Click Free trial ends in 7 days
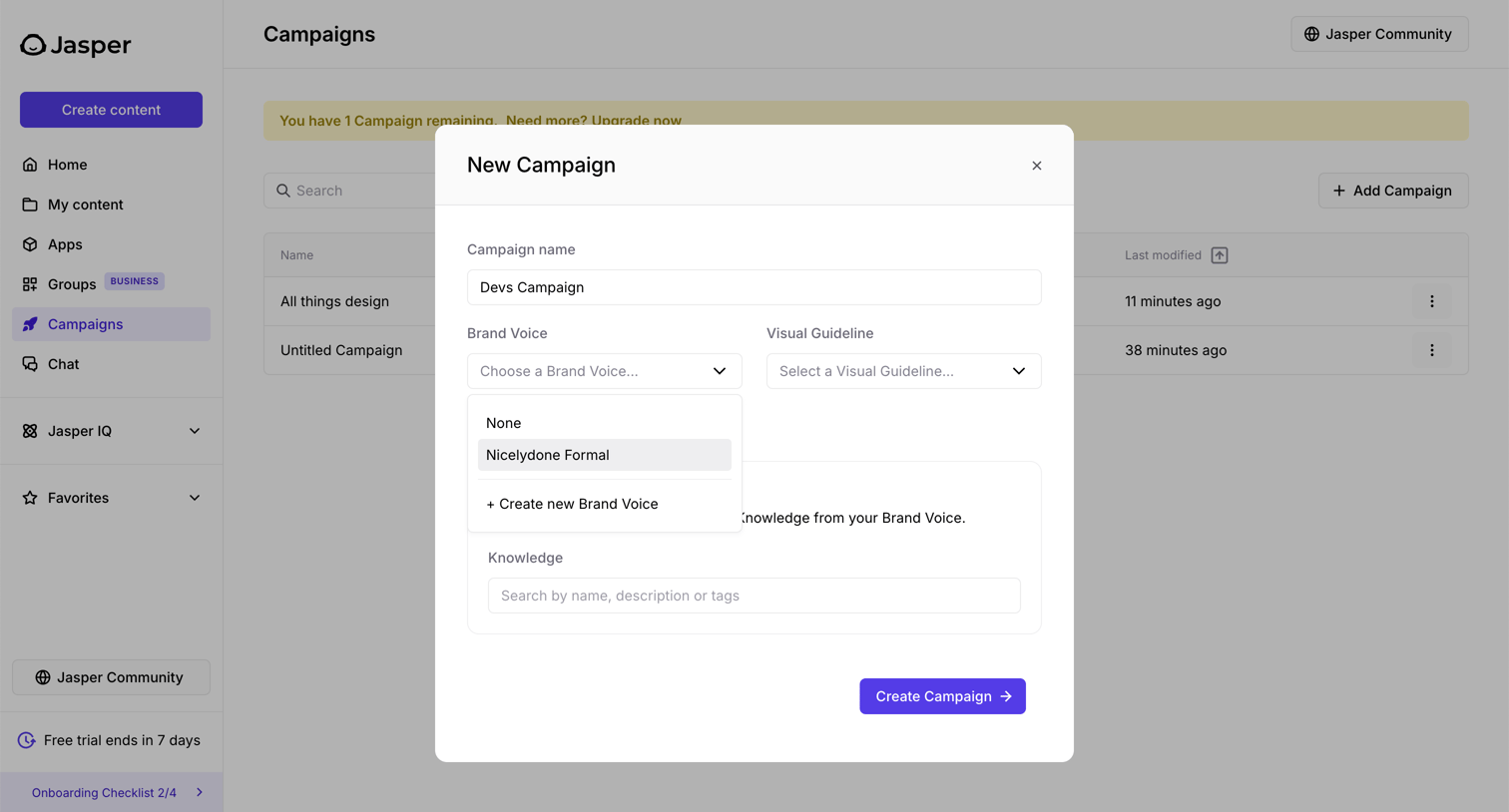The height and width of the screenshot is (812, 1509). click(110, 740)
